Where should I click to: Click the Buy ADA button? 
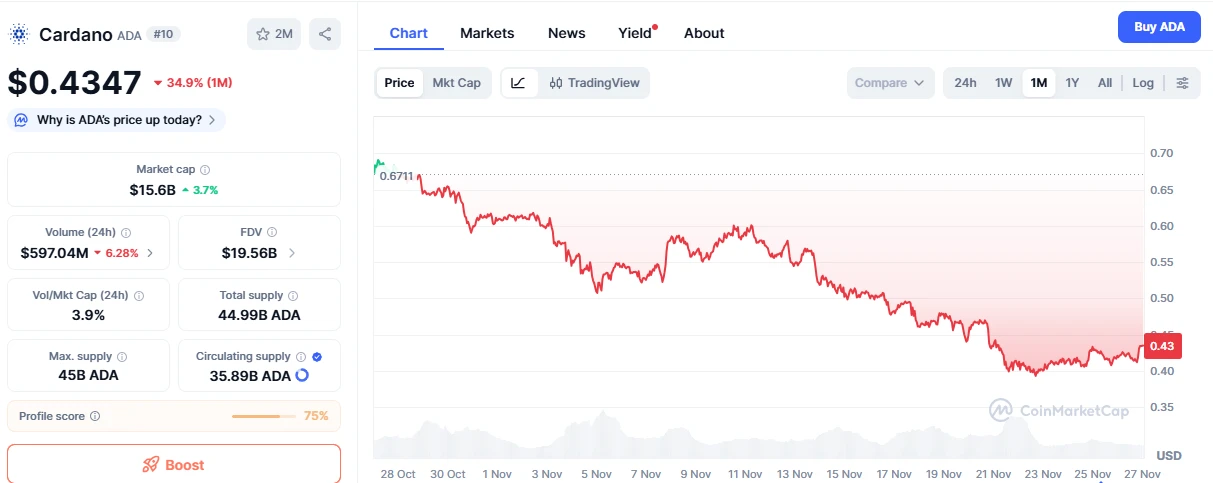click(1159, 27)
